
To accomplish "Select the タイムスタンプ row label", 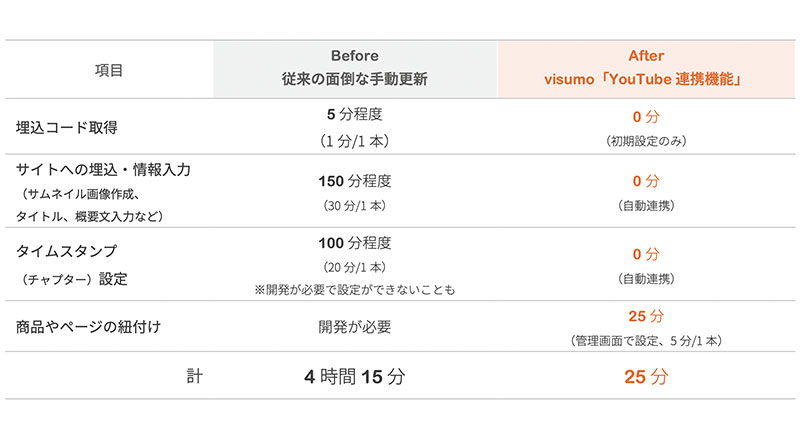I will point(67,251).
